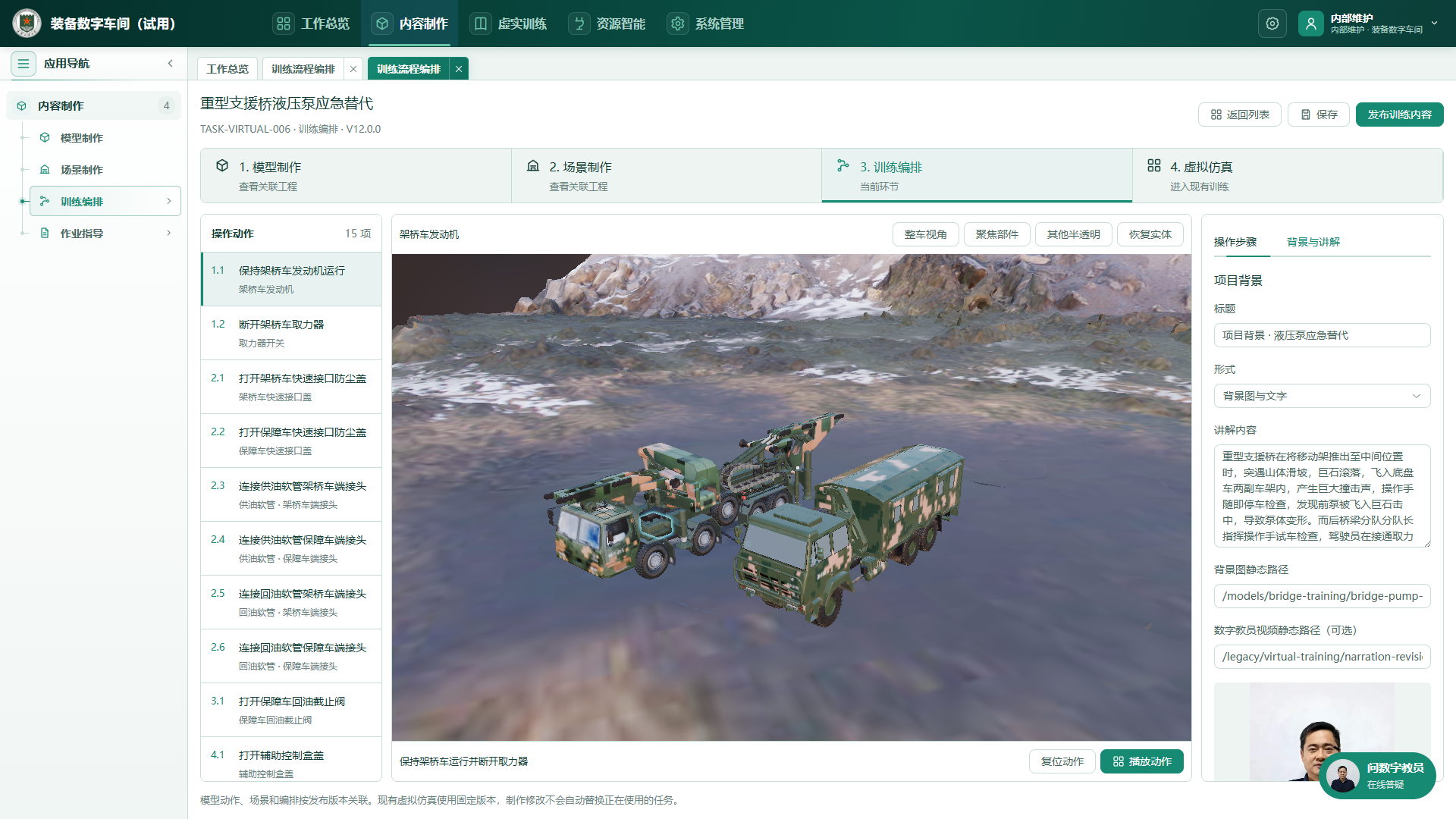Viewport: 1456px width, 819px height.
Task: Click the settings gear icon in header
Action: pos(1272,24)
